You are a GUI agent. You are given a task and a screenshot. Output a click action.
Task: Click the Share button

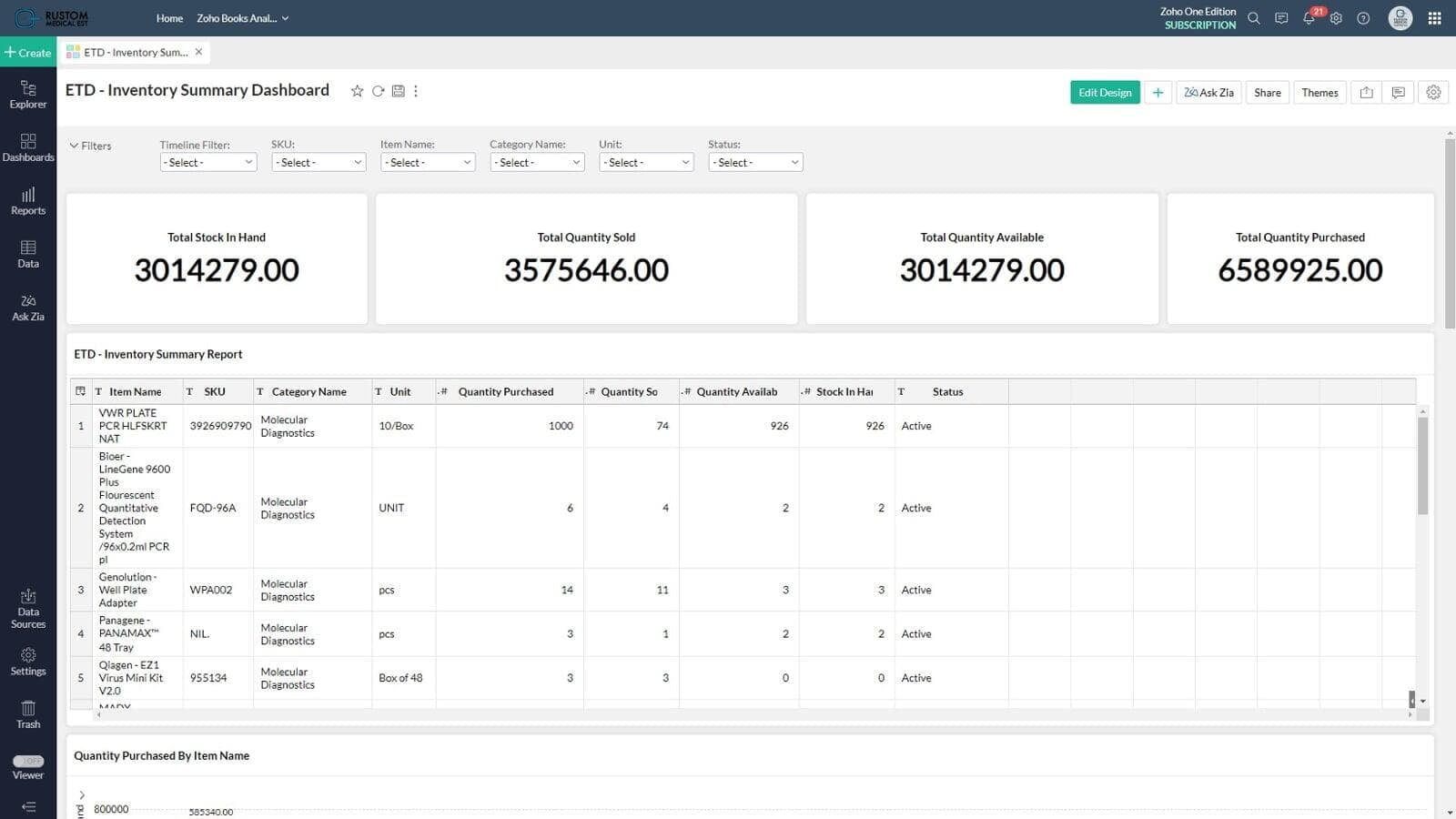click(x=1267, y=92)
